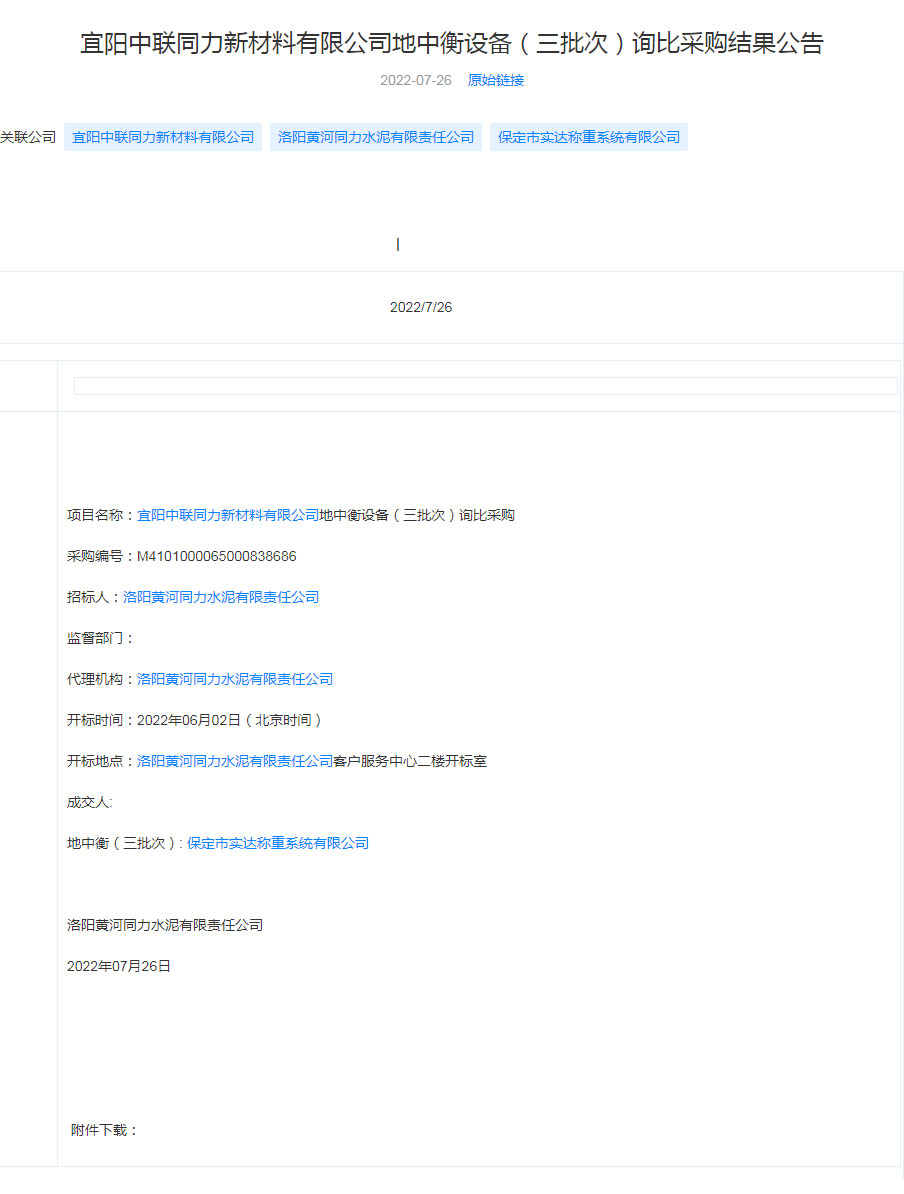Click the 洛阳黄河同力水泥有限责任公司 signature line
The height and width of the screenshot is (1194, 904).
(165, 925)
